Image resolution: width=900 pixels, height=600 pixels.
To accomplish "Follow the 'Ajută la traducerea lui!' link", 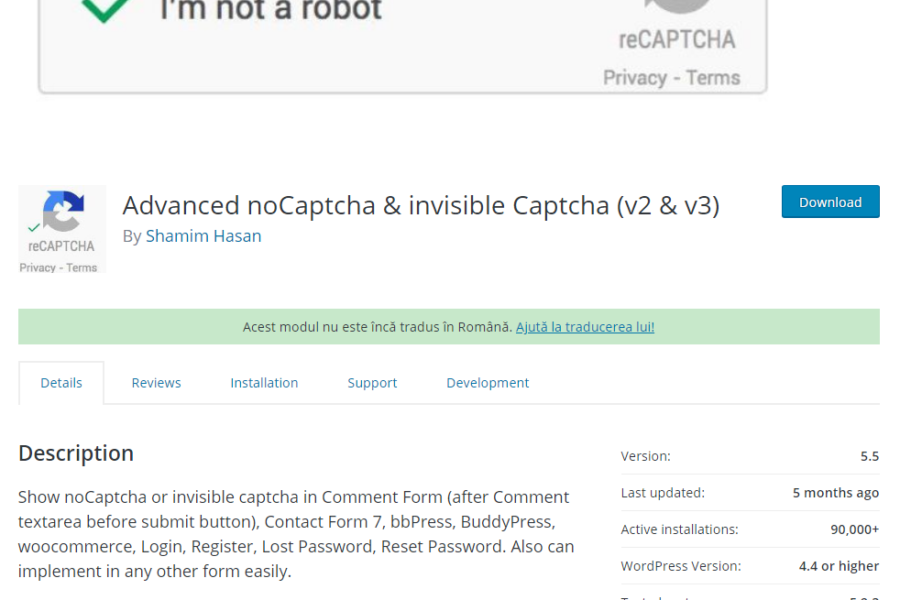I will tap(585, 327).
